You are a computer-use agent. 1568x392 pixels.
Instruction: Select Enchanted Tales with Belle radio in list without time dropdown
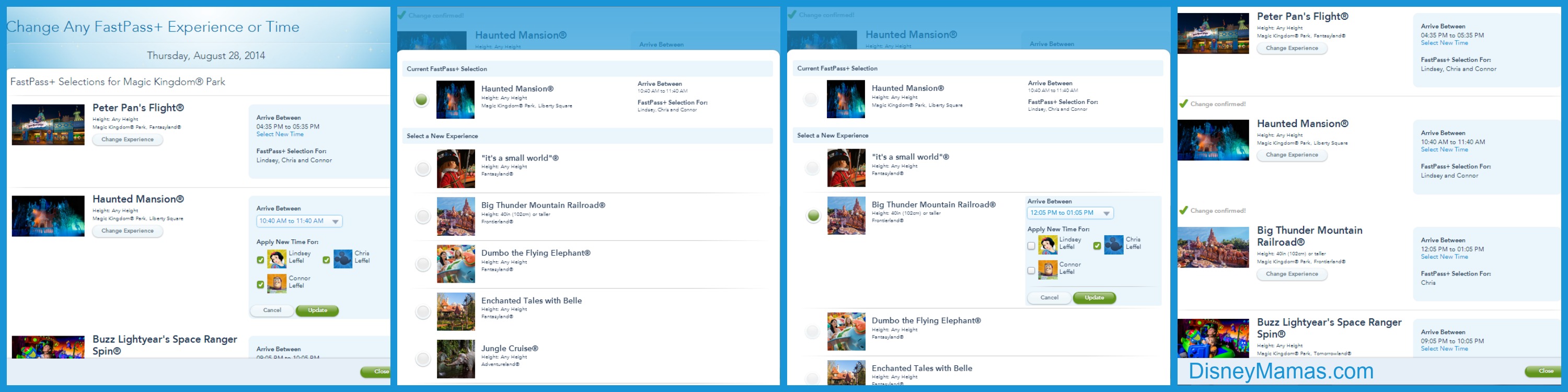[422, 312]
